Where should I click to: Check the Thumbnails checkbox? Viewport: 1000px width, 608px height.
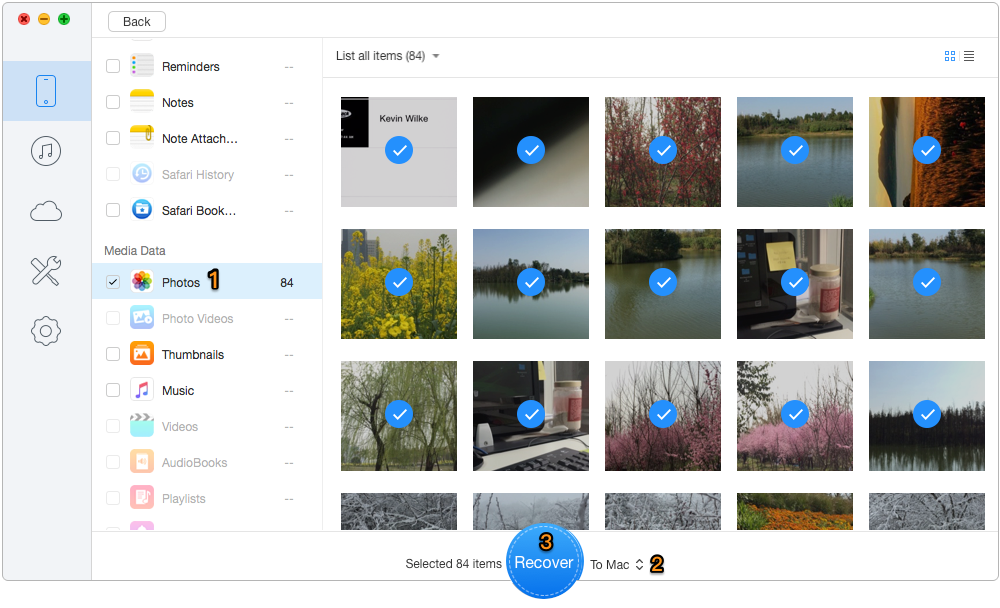pyautogui.click(x=113, y=354)
